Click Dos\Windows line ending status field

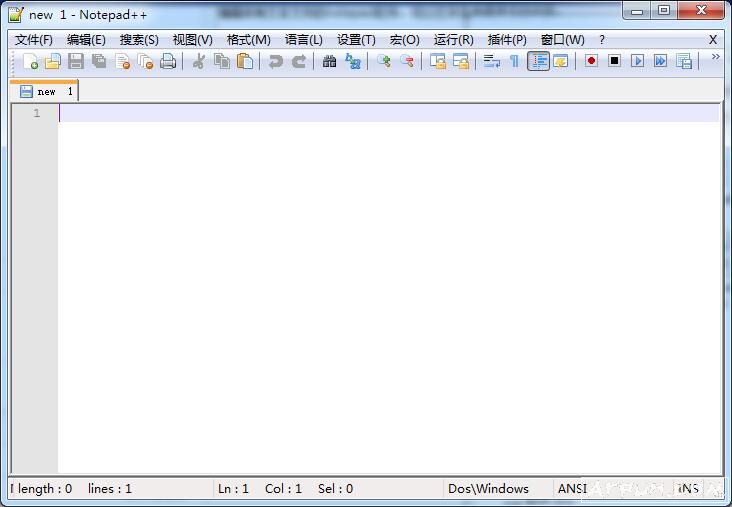(x=488, y=489)
